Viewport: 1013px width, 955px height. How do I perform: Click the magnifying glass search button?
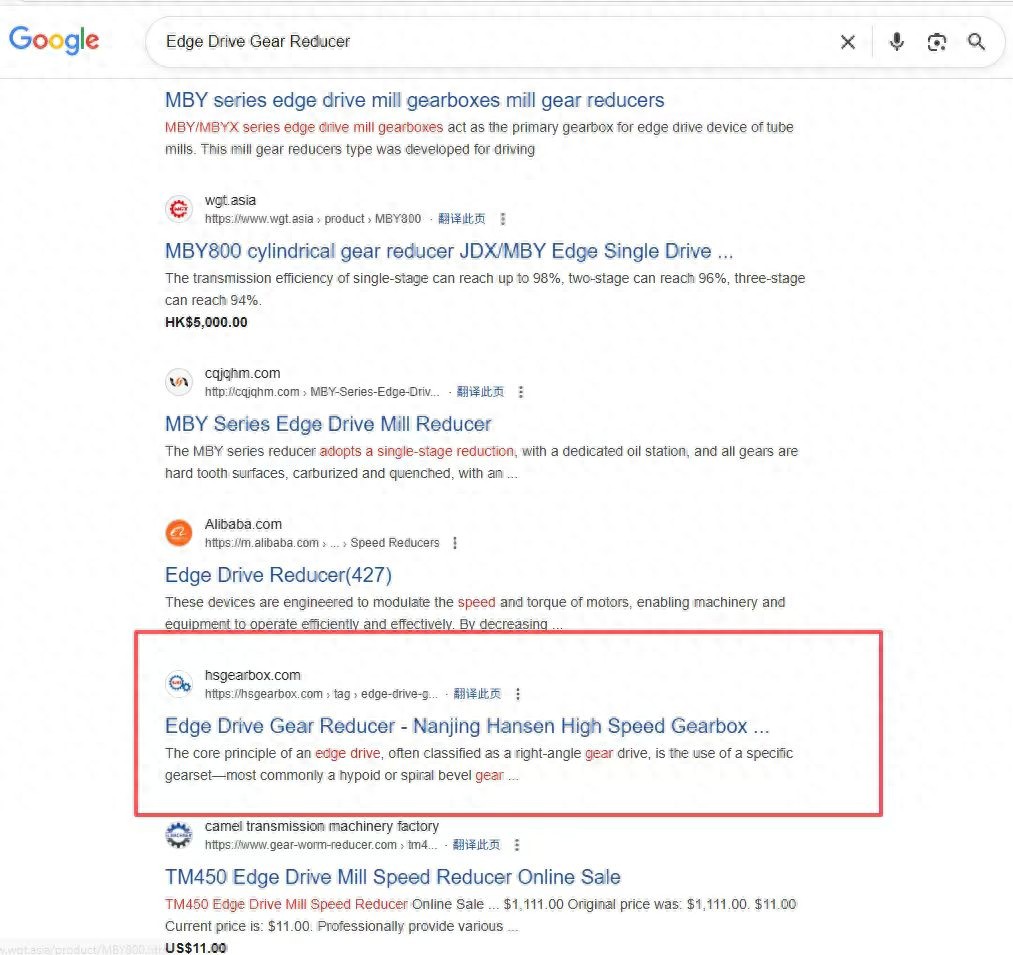976,42
